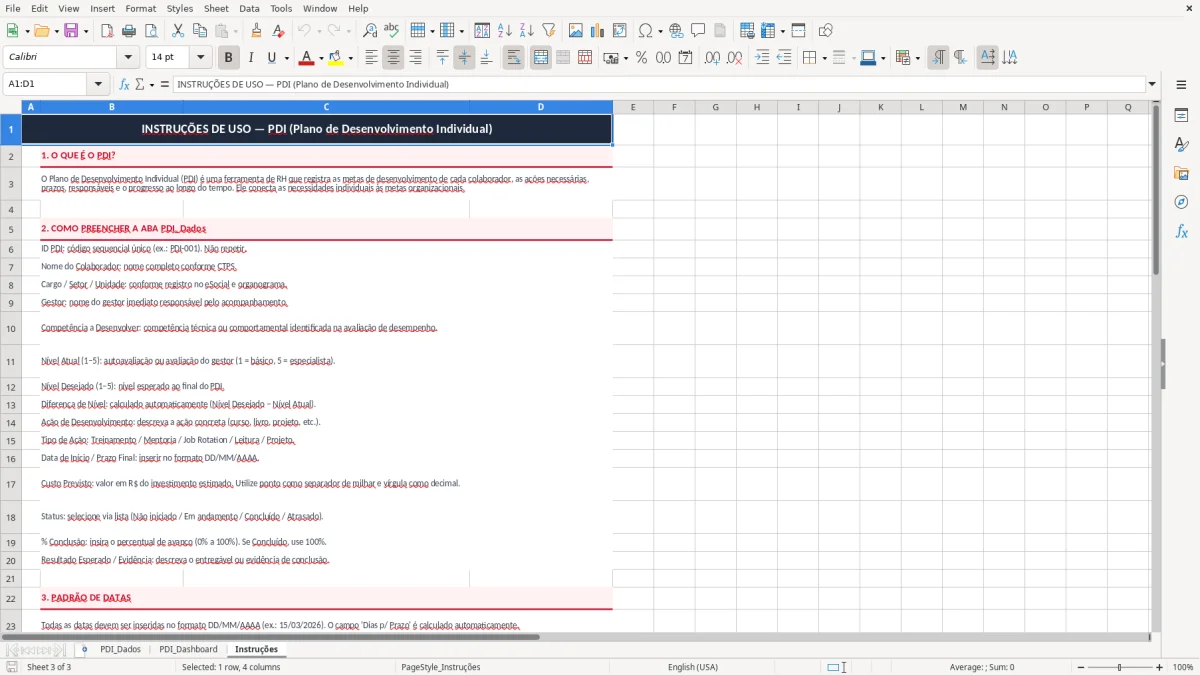Expand the Name Box dropdown arrow
The height and width of the screenshot is (675, 1200).
[97, 84]
